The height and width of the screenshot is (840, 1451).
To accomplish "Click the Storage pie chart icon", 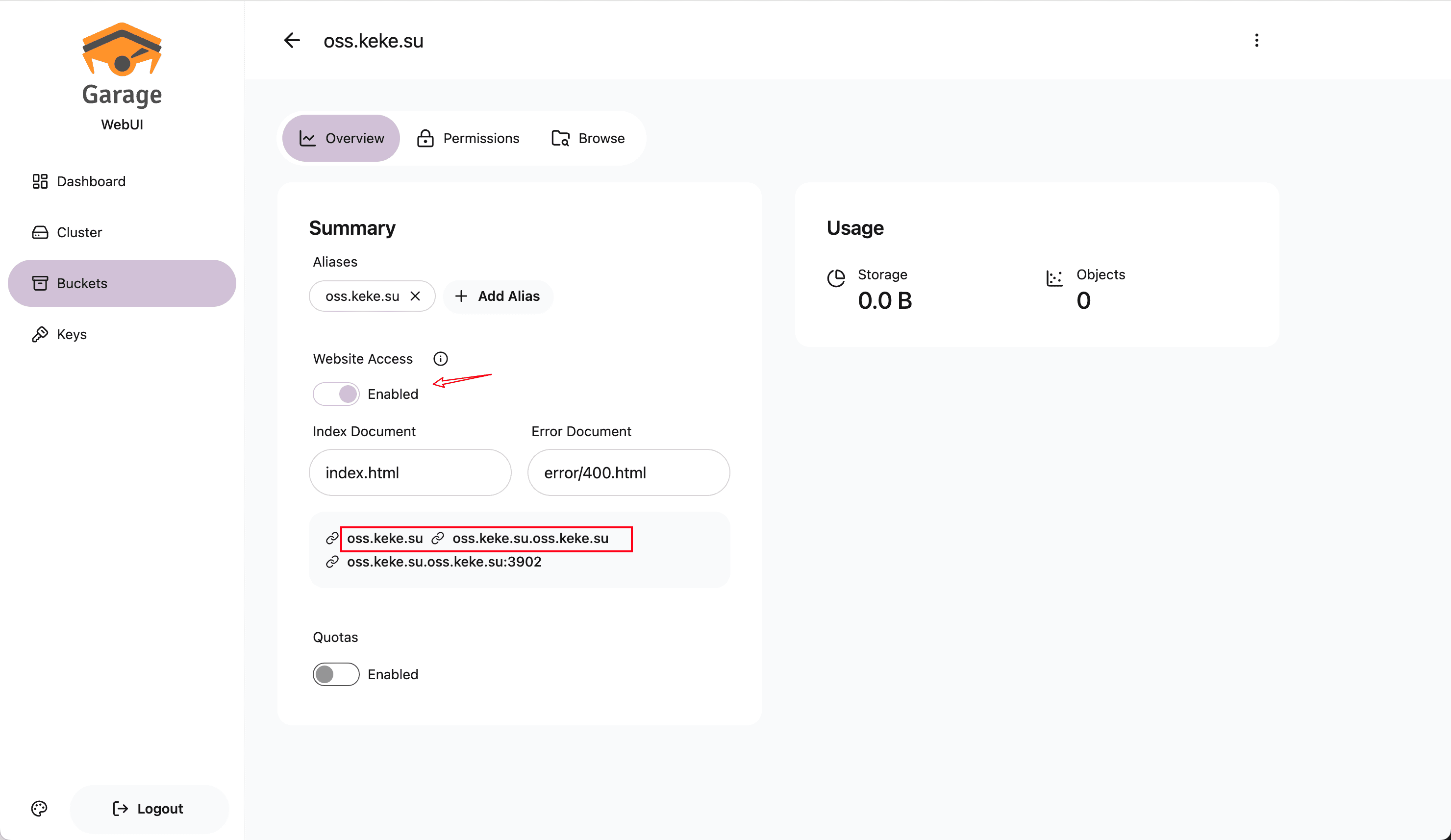I will tap(836, 279).
